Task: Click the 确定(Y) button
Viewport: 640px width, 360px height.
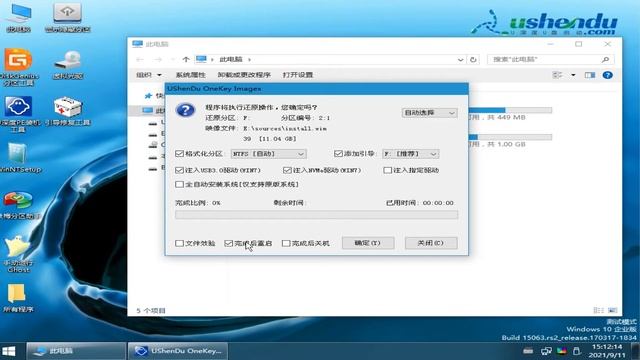Action: [x=368, y=243]
